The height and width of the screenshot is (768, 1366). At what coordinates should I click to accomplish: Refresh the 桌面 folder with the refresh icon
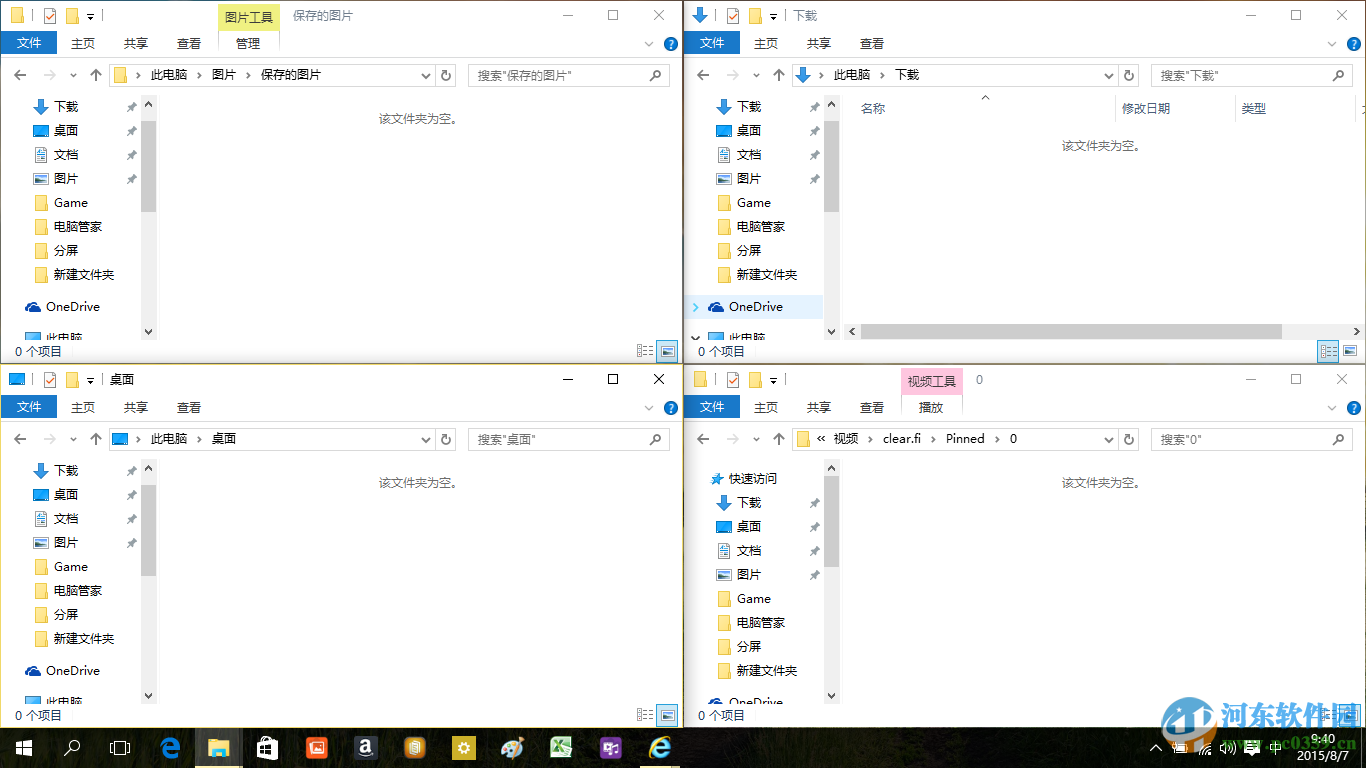tap(446, 438)
